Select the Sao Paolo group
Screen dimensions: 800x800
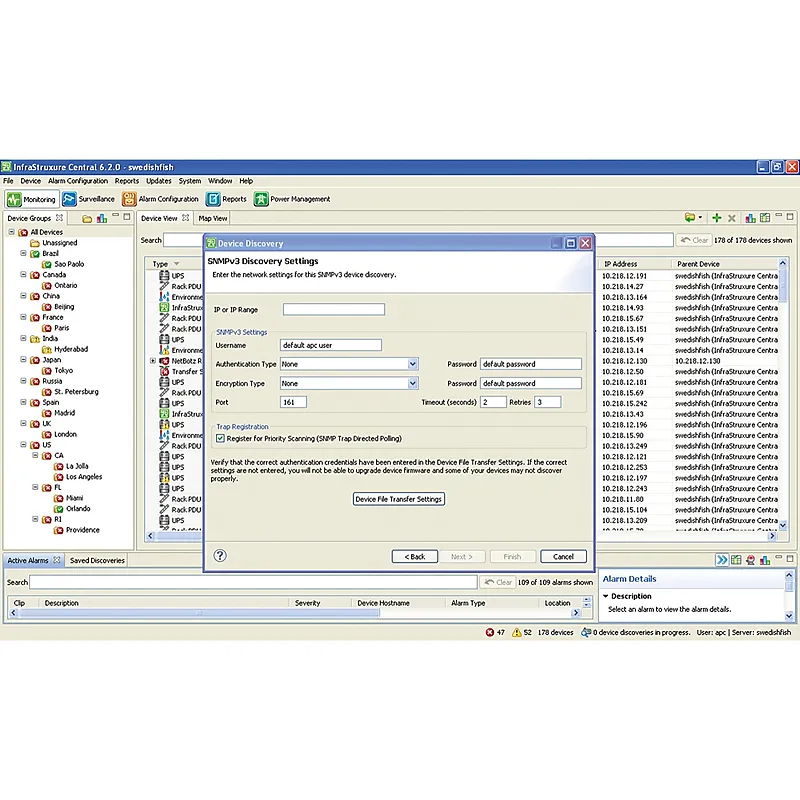point(69,264)
